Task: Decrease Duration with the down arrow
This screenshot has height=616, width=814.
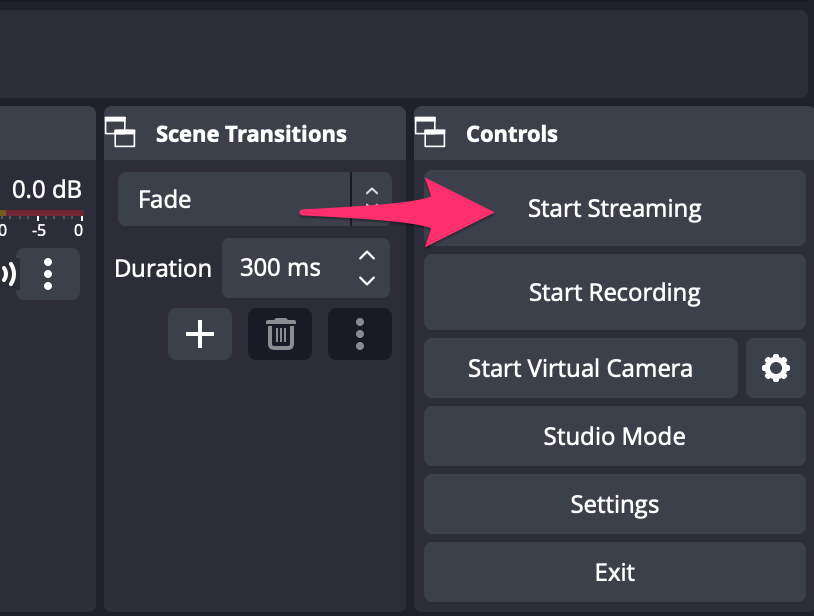Action: (x=367, y=281)
